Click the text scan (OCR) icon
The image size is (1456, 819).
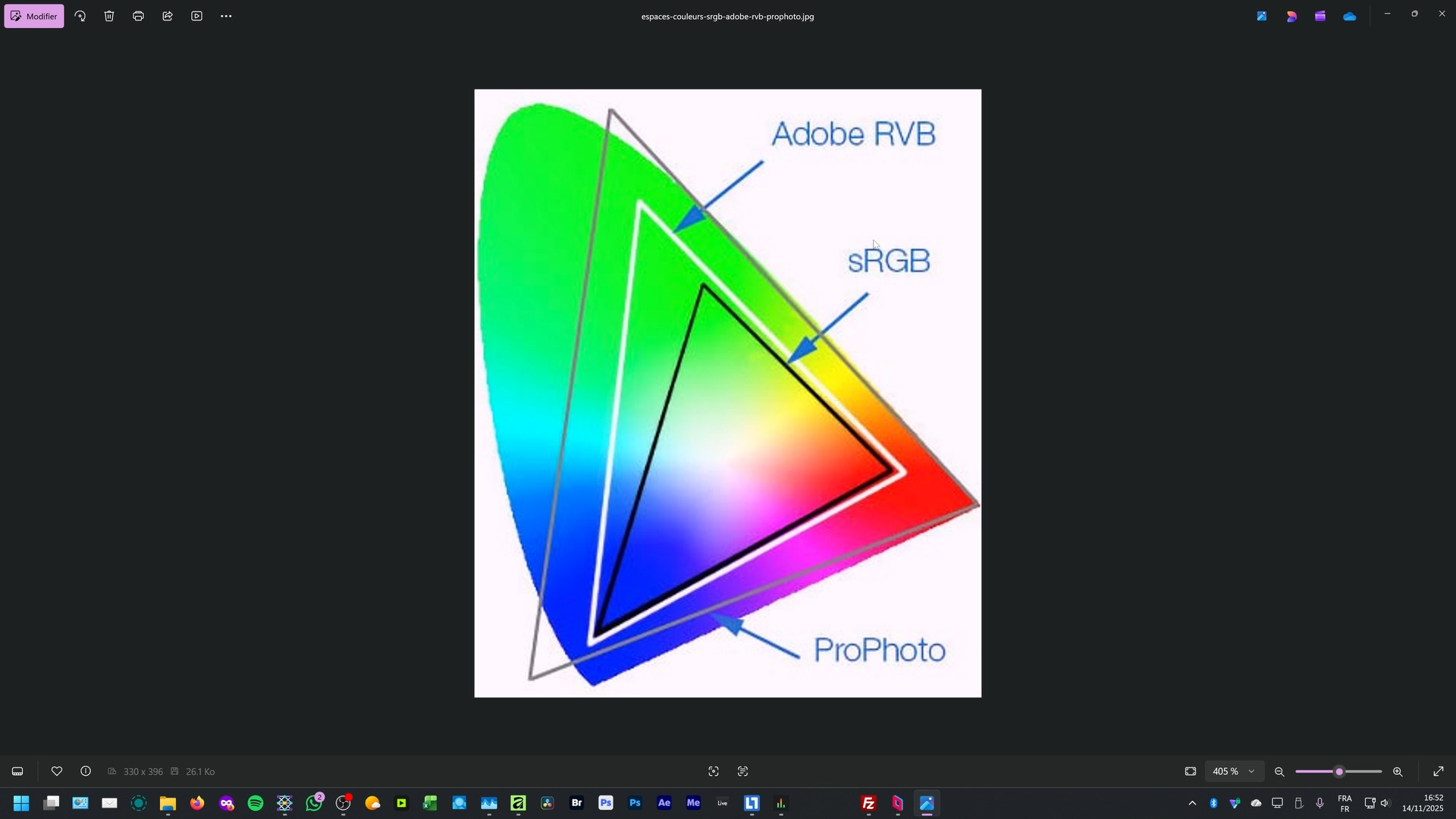coord(743,772)
